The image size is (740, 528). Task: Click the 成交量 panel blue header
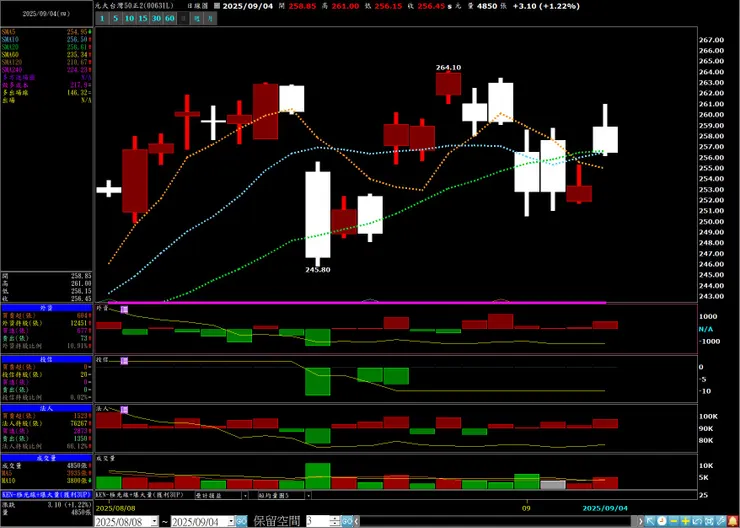pos(47,458)
